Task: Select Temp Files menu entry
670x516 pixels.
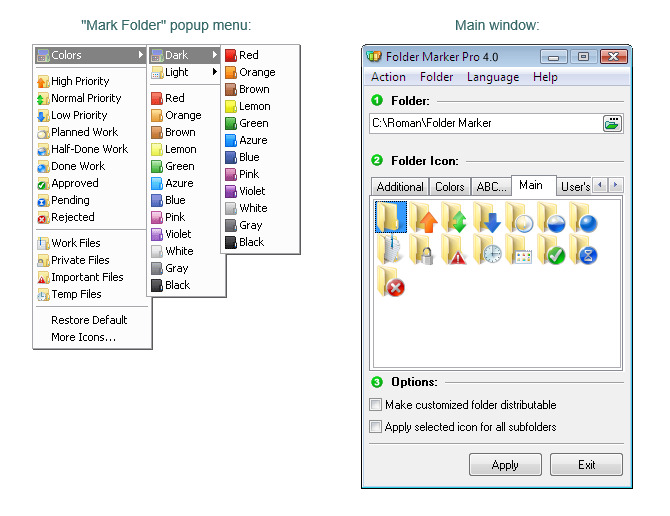Action: point(91,294)
